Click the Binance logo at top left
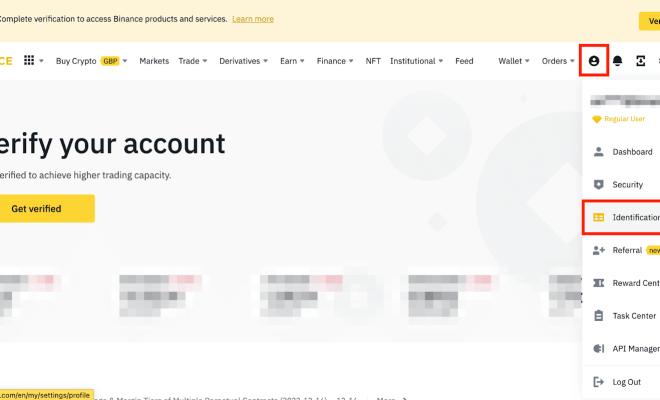 [6, 61]
